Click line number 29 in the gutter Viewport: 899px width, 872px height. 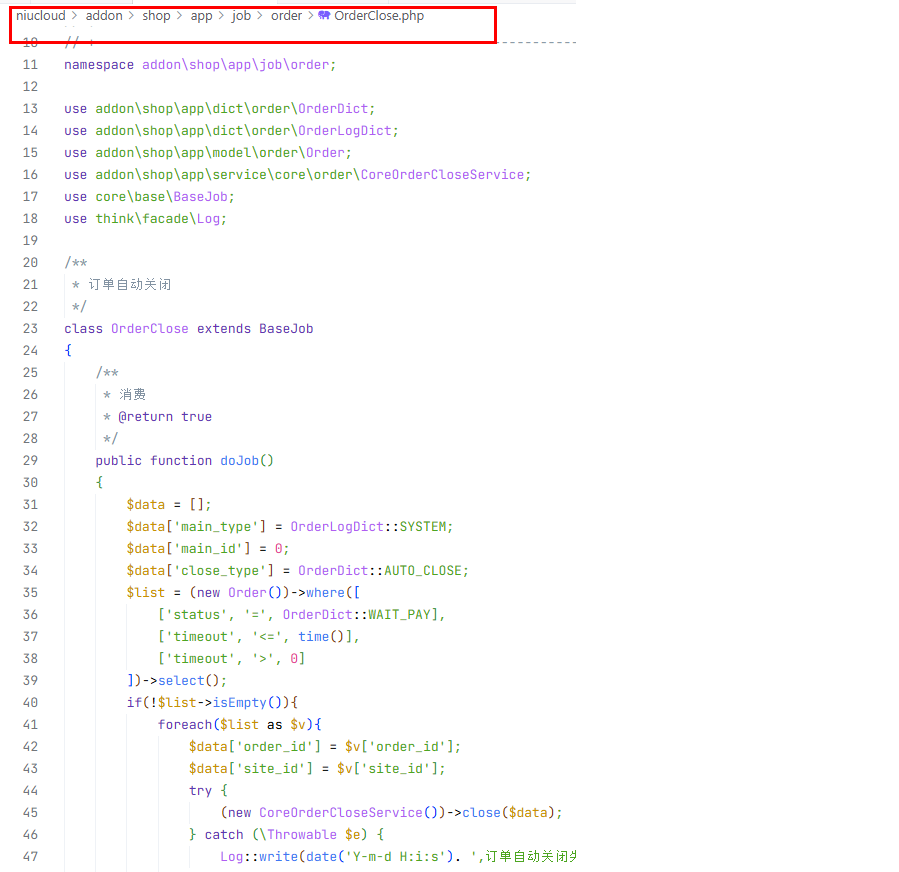tap(30, 460)
